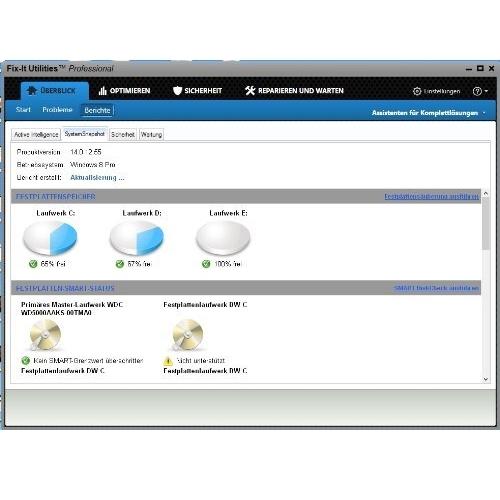This screenshot has height=500, width=500.
Task: Click the yellow warning icon for unsupported SMART
Action: click(168, 361)
